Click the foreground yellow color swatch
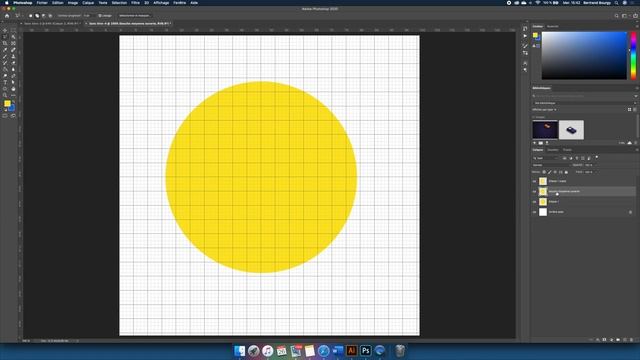The image size is (640, 360). (7, 104)
